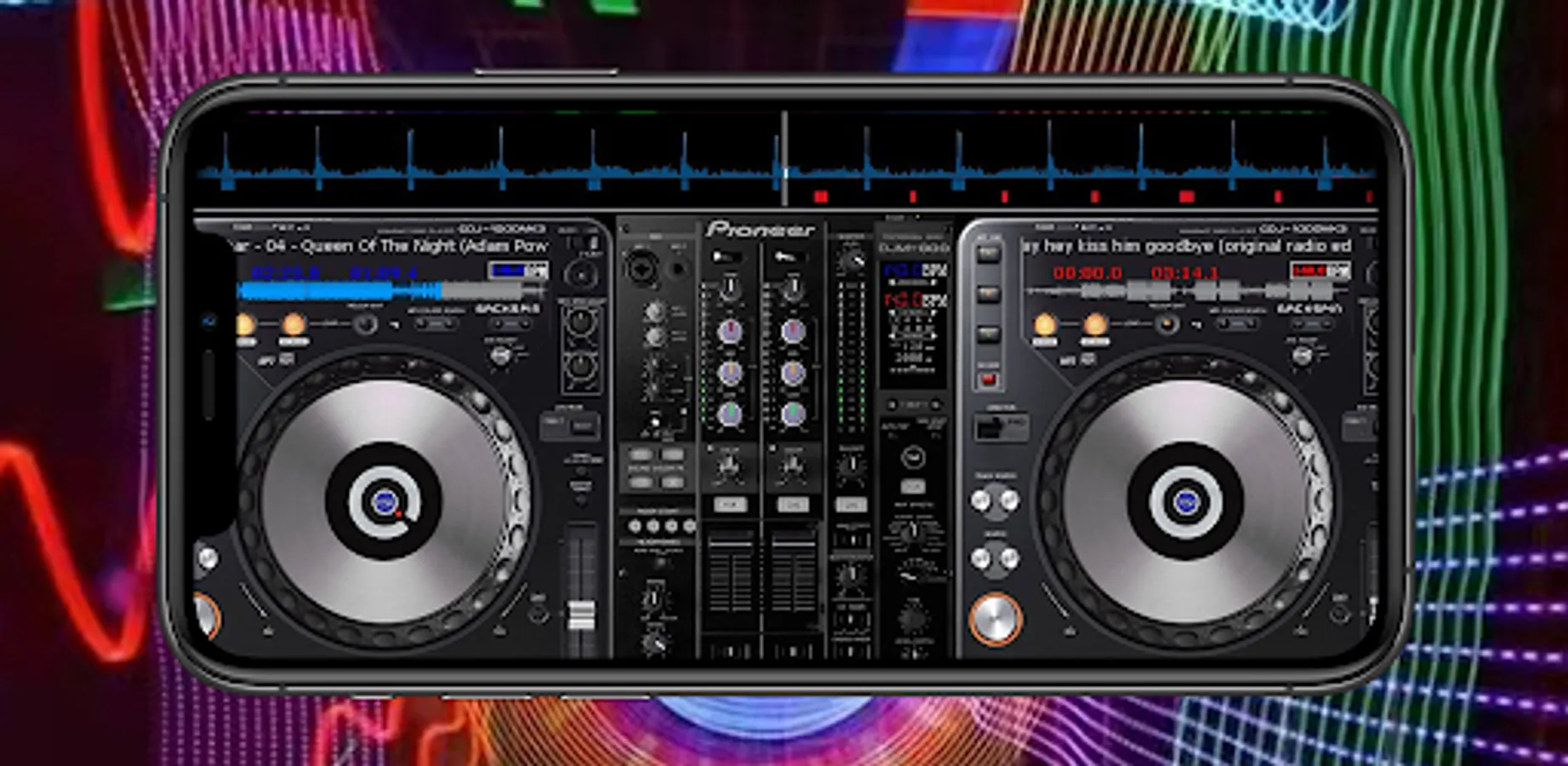Click left deck blue elapsed time display
1568x766 pixels.
click(286, 273)
